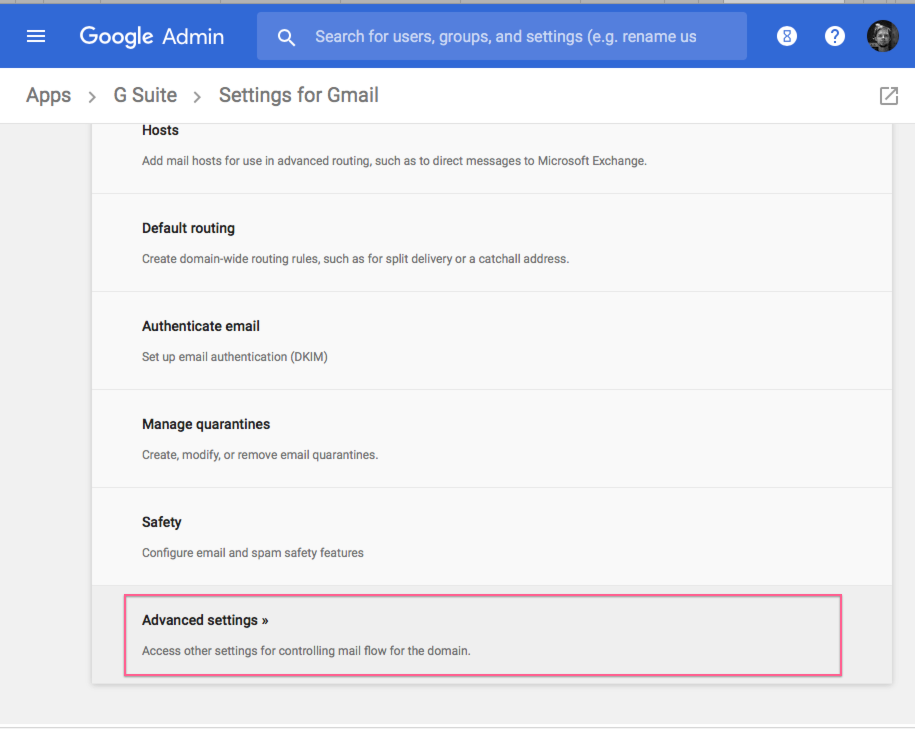Open the account profile avatar

(x=882, y=36)
